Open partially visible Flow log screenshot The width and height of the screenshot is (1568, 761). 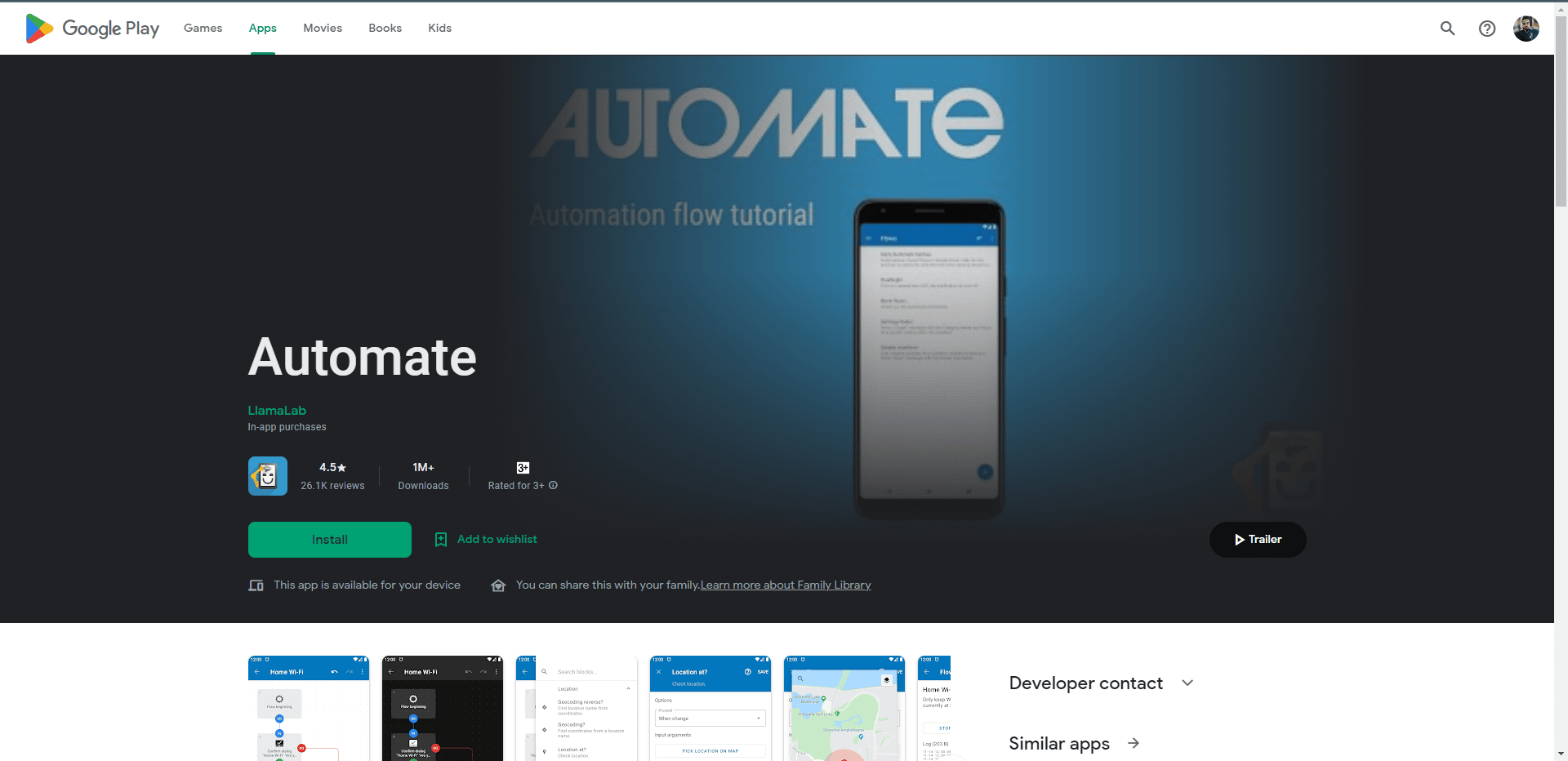point(934,708)
